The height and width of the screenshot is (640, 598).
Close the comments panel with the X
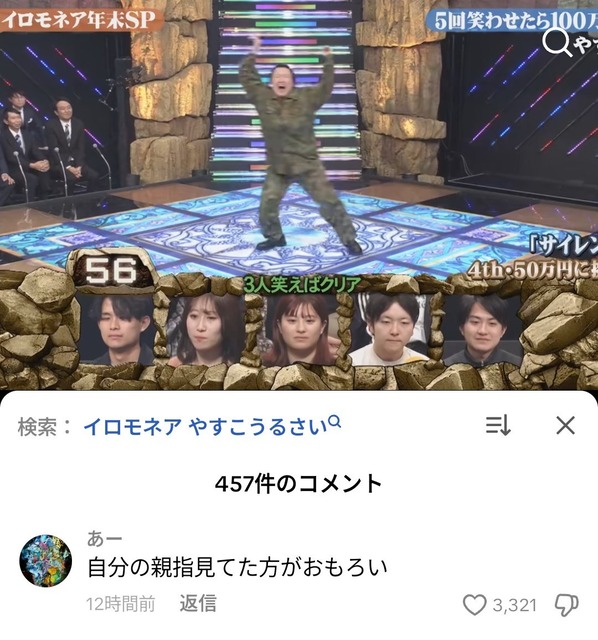coord(566,425)
